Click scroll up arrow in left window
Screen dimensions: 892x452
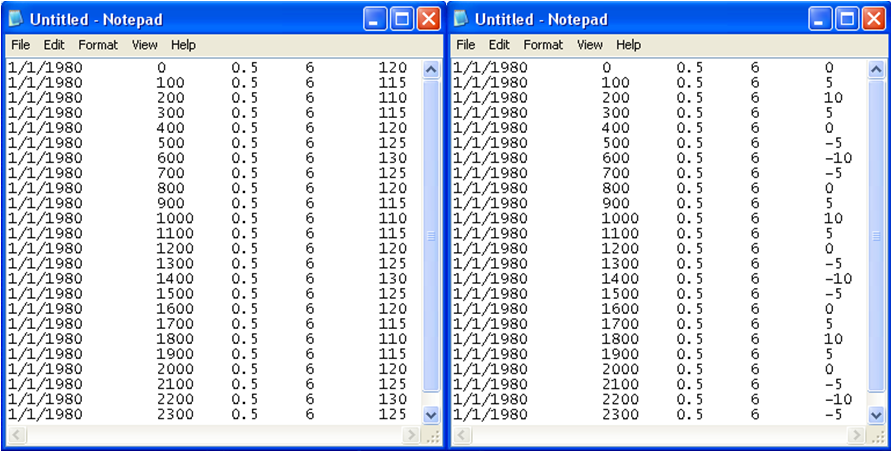[431, 70]
